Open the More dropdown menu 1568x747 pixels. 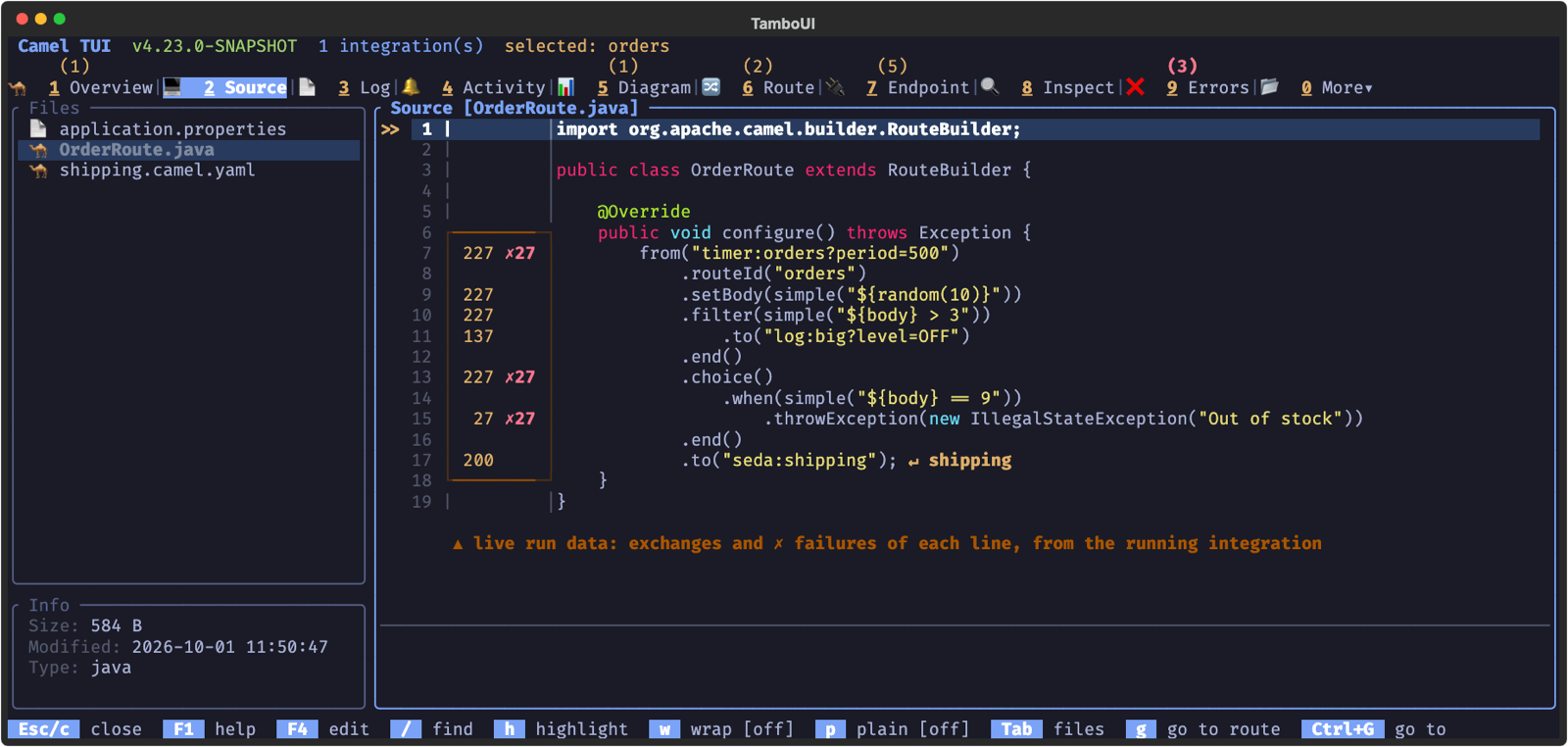click(x=1337, y=88)
